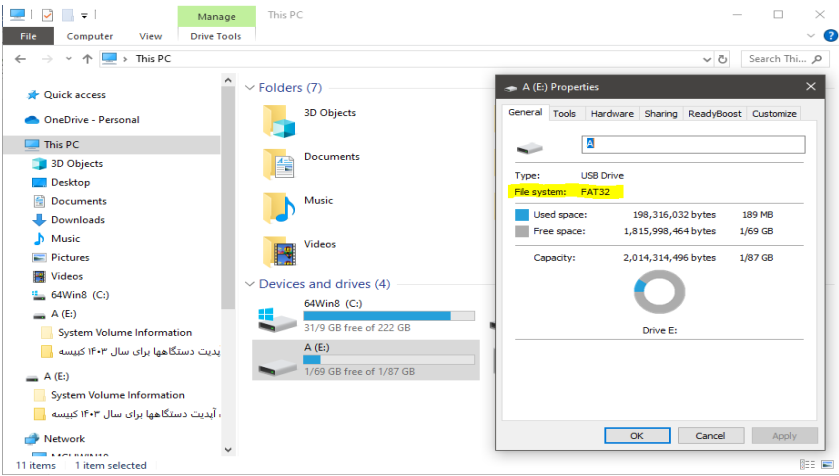Viewport: 839px width, 476px height.
Task: Select Pictures icon in navigation pane
Action: pos(39,257)
